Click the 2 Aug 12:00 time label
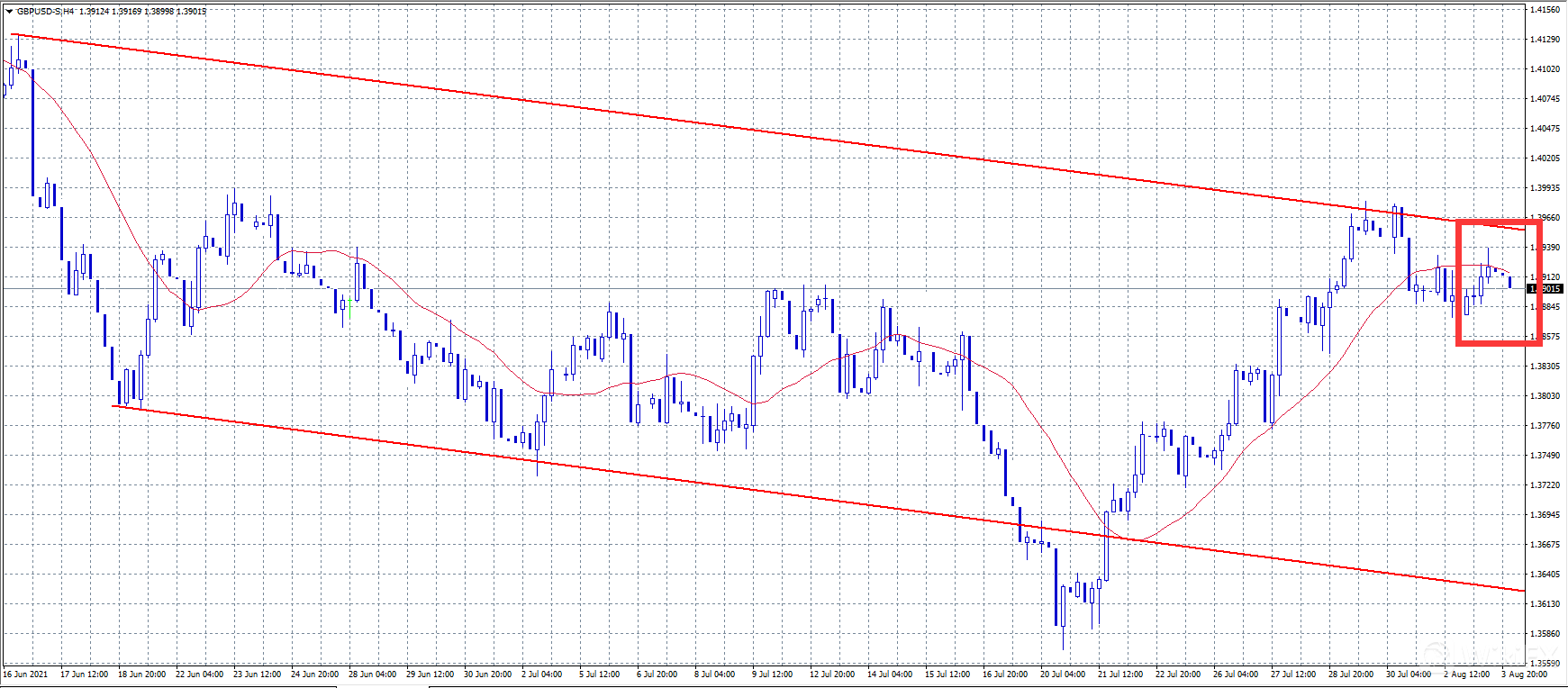The height and width of the screenshot is (688, 1568). point(1467,674)
